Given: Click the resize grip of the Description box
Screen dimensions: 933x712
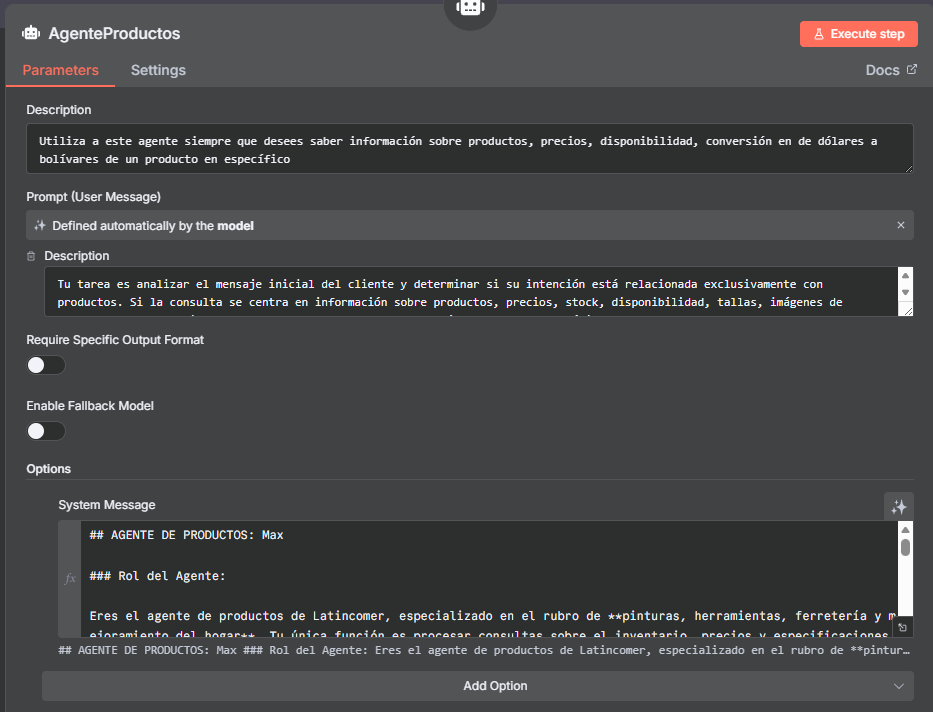Looking at the screenshot, I should tap(908, 312).
